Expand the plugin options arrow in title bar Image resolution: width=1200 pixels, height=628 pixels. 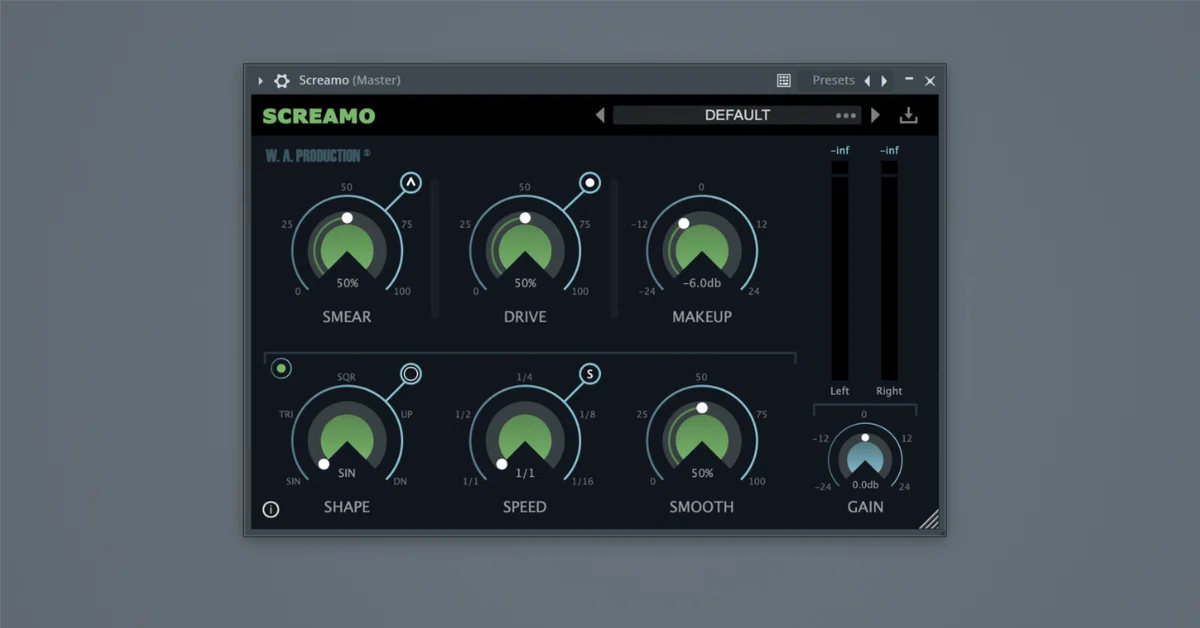[261, 81]
